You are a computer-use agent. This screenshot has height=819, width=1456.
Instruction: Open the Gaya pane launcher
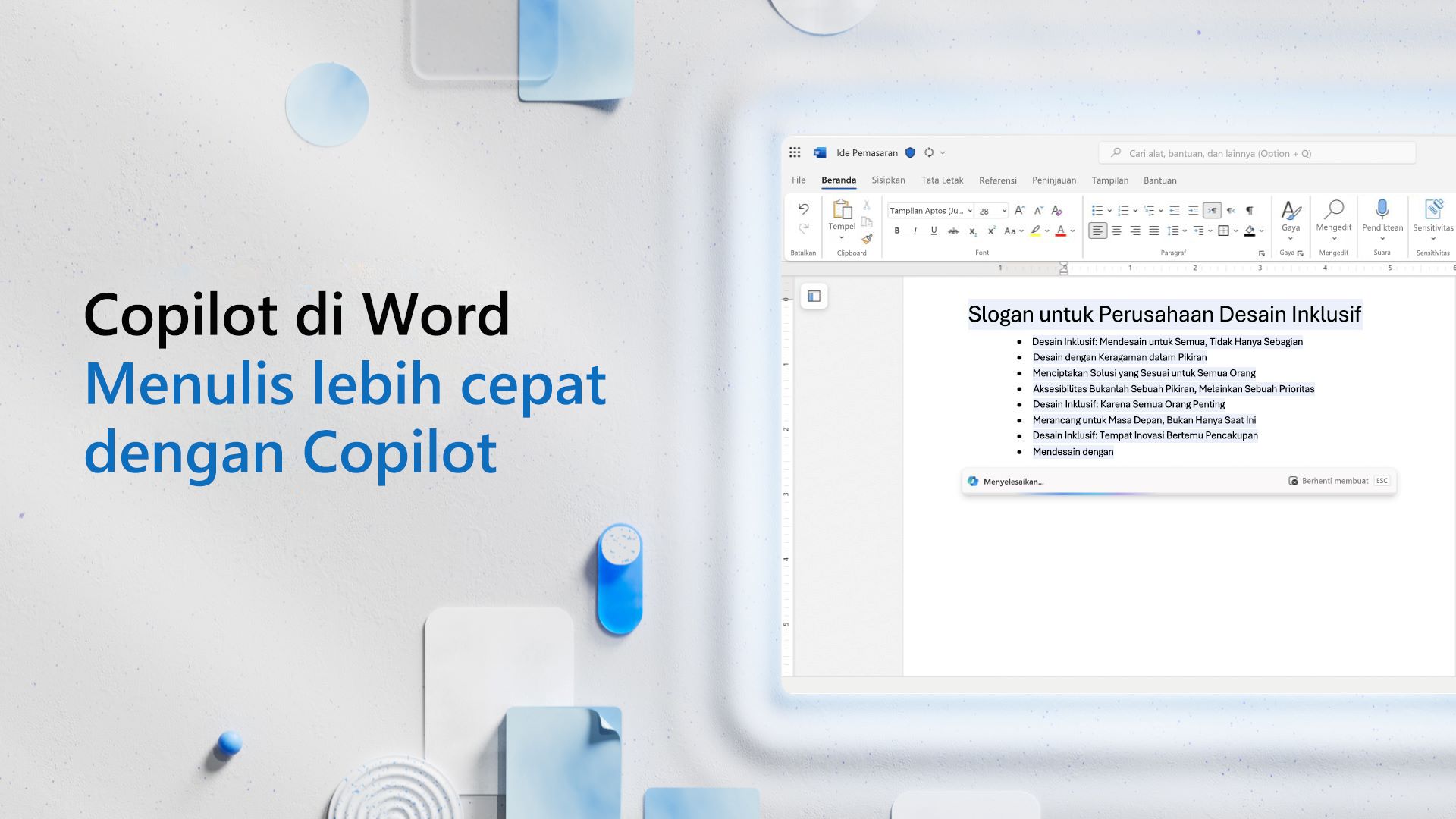[x=1301, y=253]
